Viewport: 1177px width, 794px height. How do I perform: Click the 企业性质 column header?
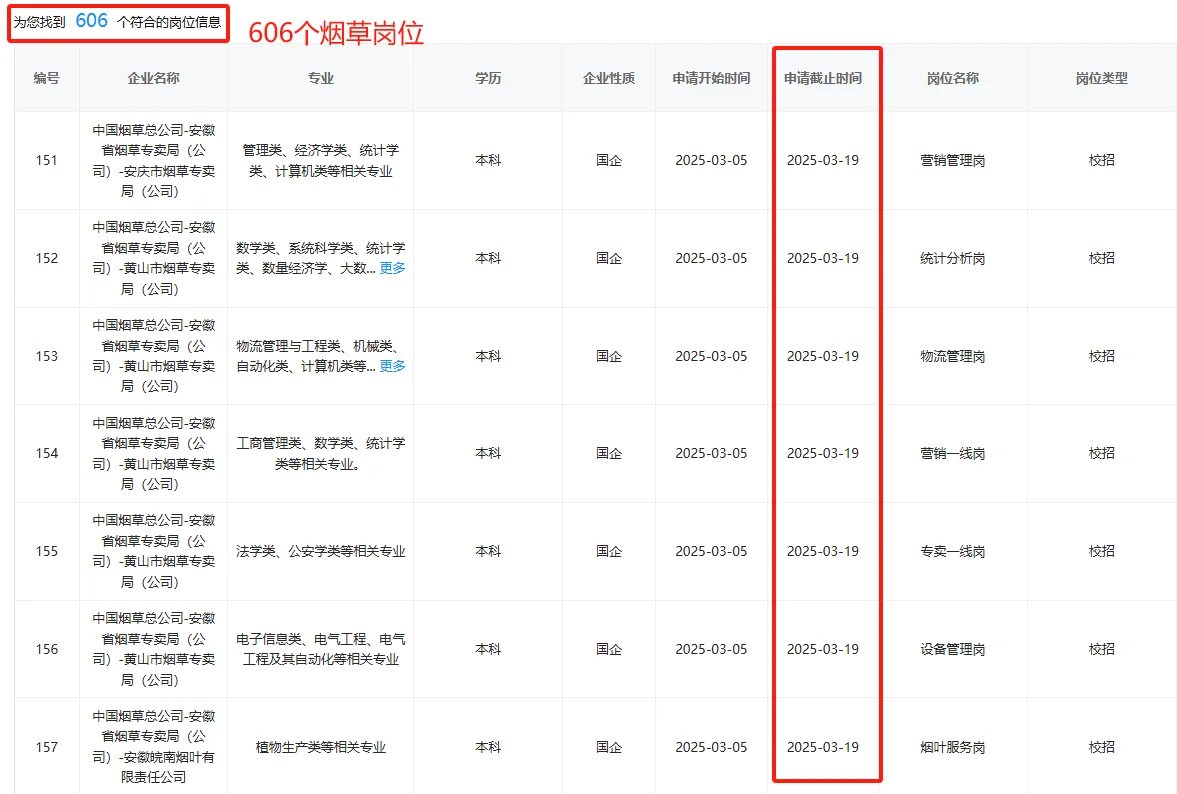[x=609, y=78]
